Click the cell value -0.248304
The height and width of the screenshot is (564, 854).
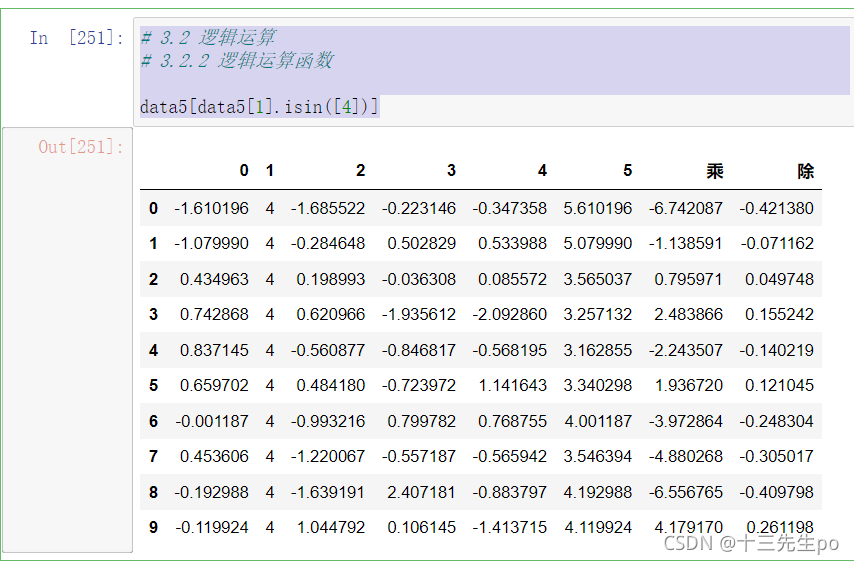777,421
